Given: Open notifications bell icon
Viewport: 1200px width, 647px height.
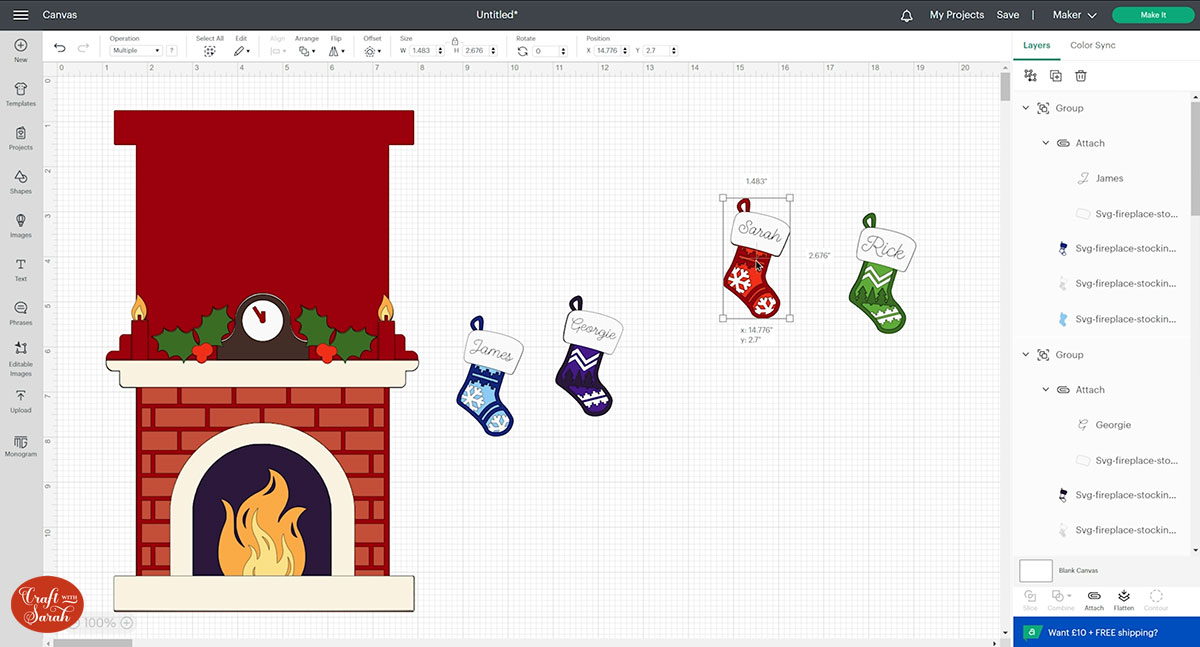Looking at the screenshot, I should coord(907,15).
